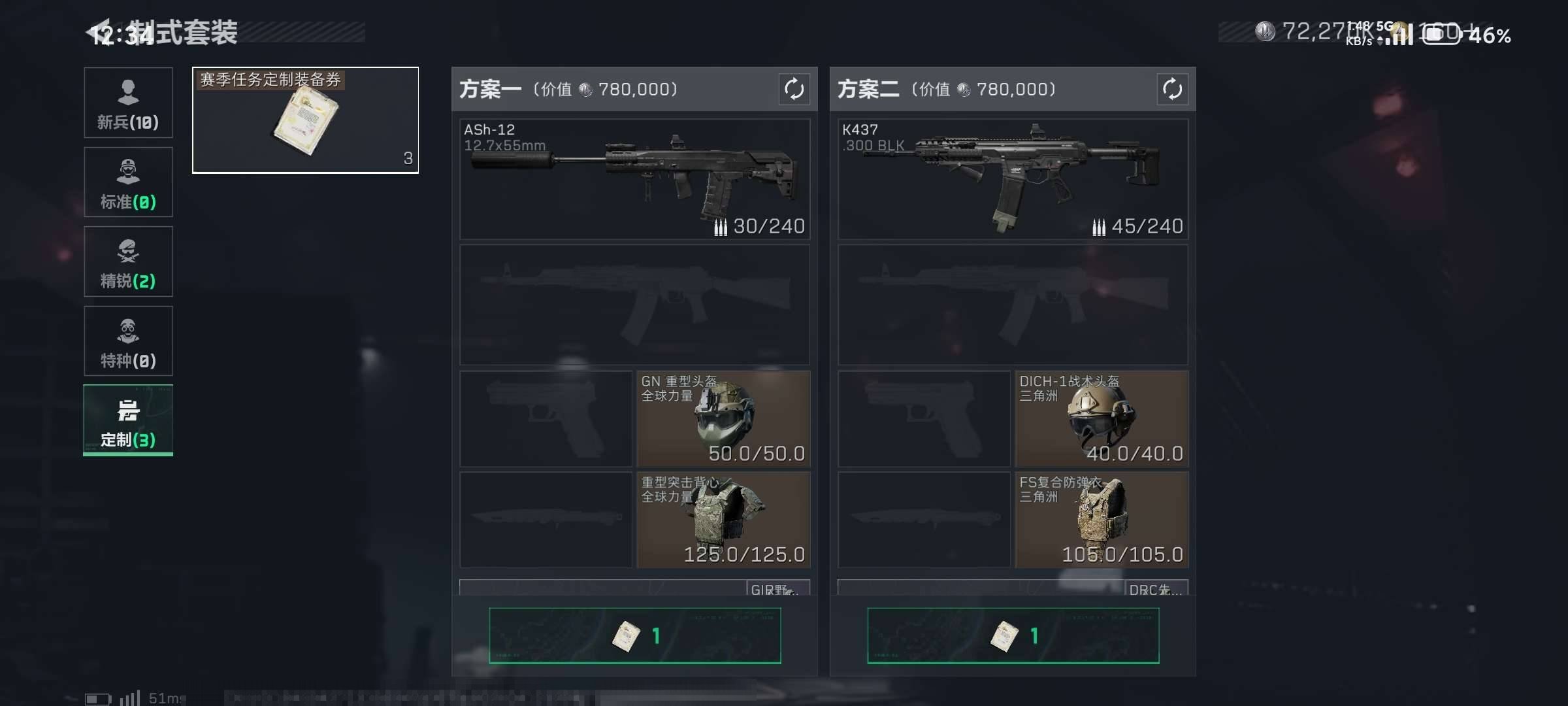Select the 赛季任务定制装备券 voucher card
The width and height of the screenshot is (1568, 706).
[305, 120]
